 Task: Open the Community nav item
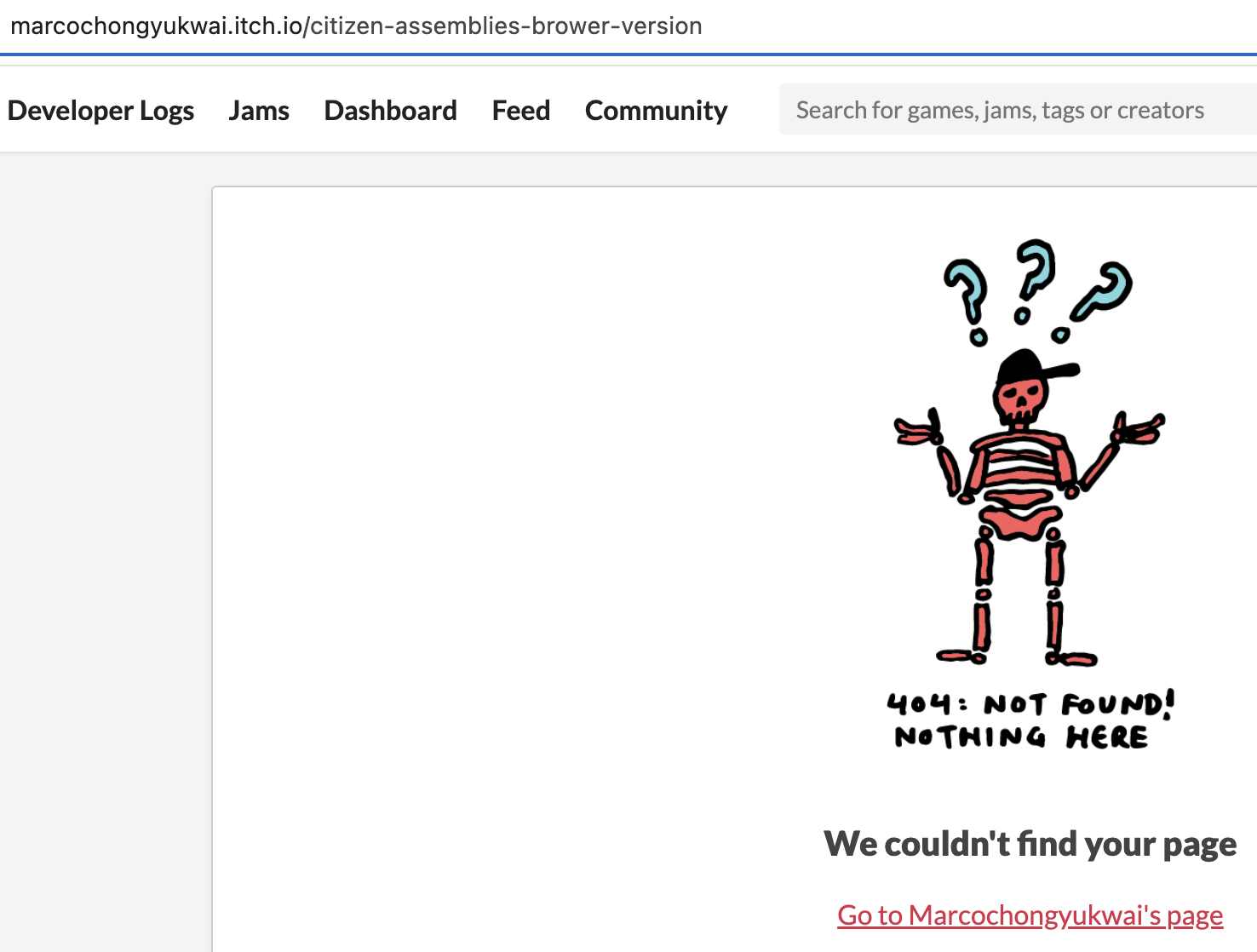tap(656, 111)
